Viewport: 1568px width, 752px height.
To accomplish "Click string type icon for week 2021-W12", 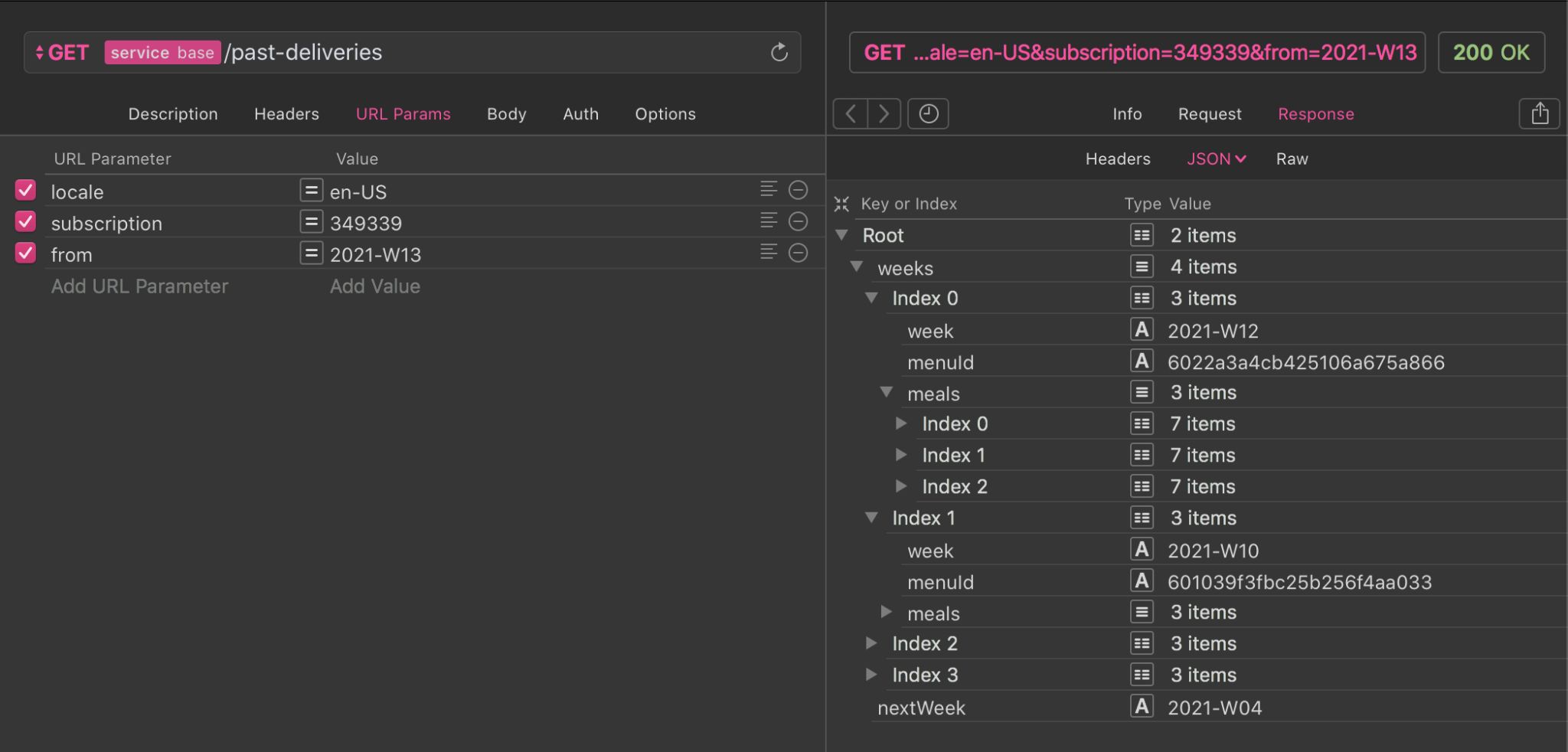I will [1142, 330].
